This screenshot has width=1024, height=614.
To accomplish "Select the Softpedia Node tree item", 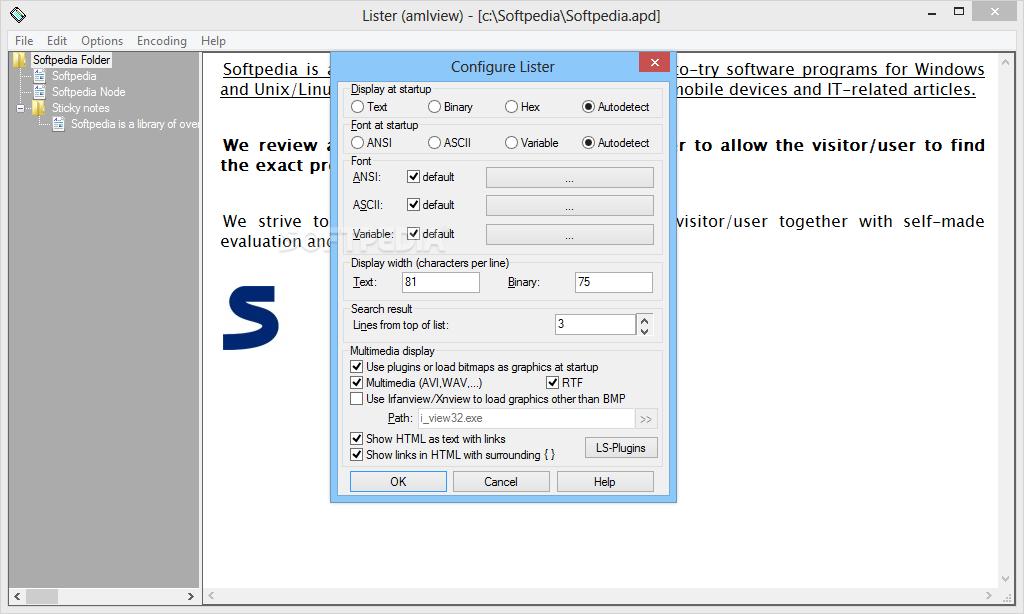I will [89, 92].
